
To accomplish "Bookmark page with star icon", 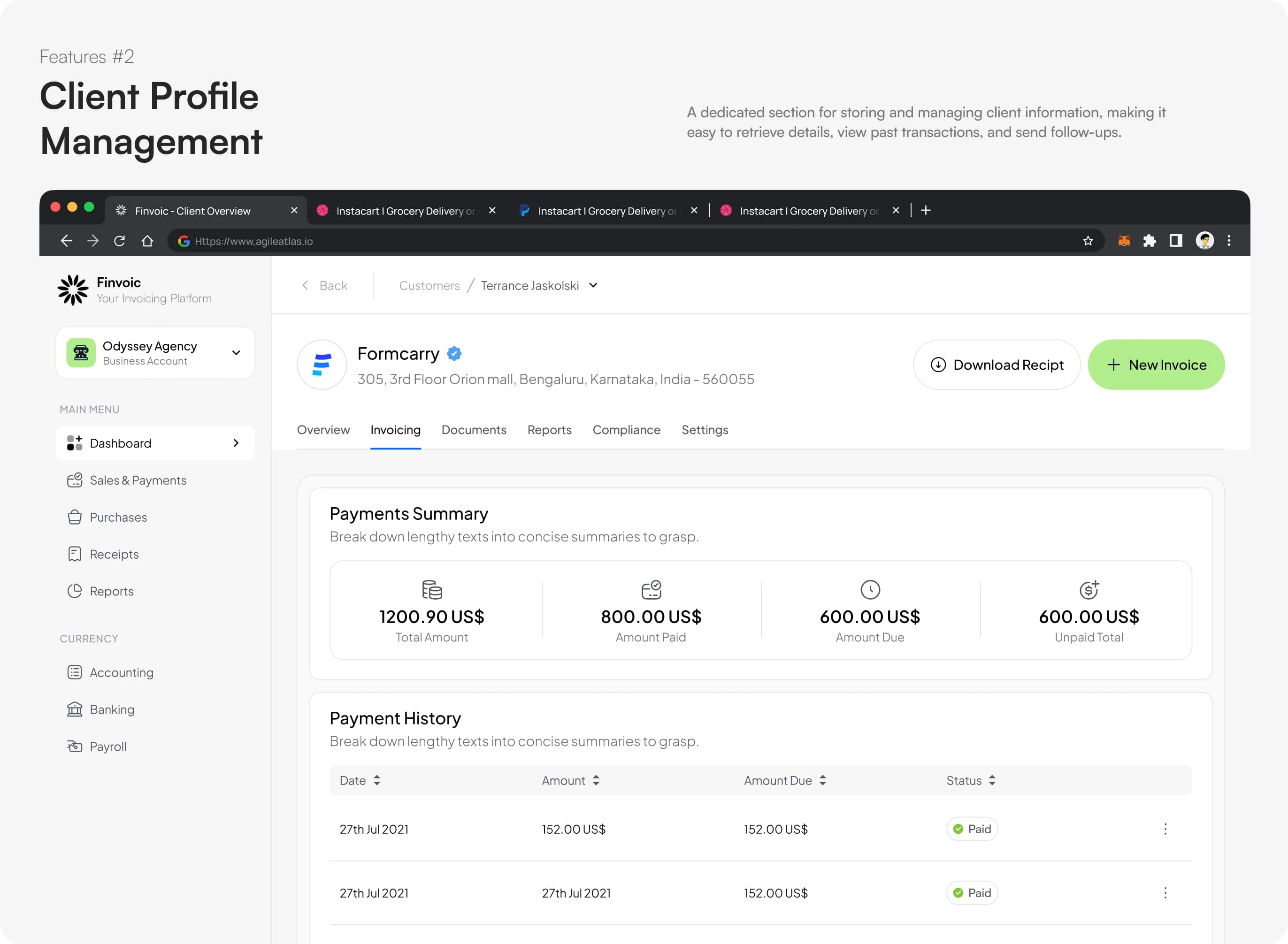I will click(x=1088, y=241).
